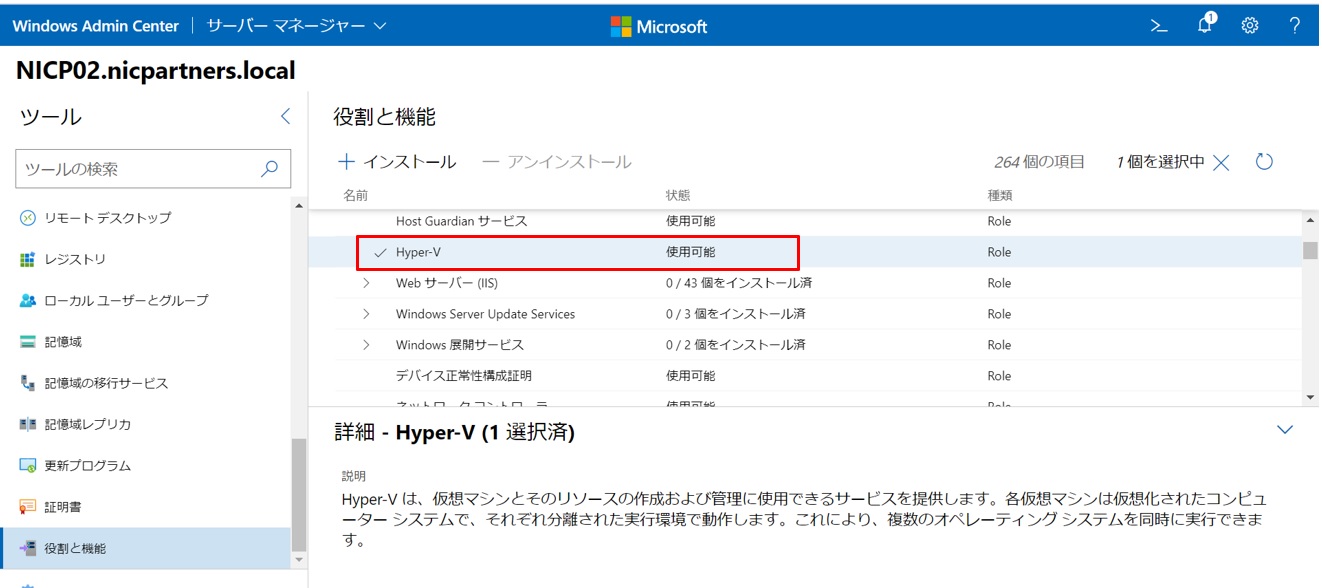
Task: Select the デバイス正常性構成証明 row
Action: pyautogui.click(x=805, y=376)
